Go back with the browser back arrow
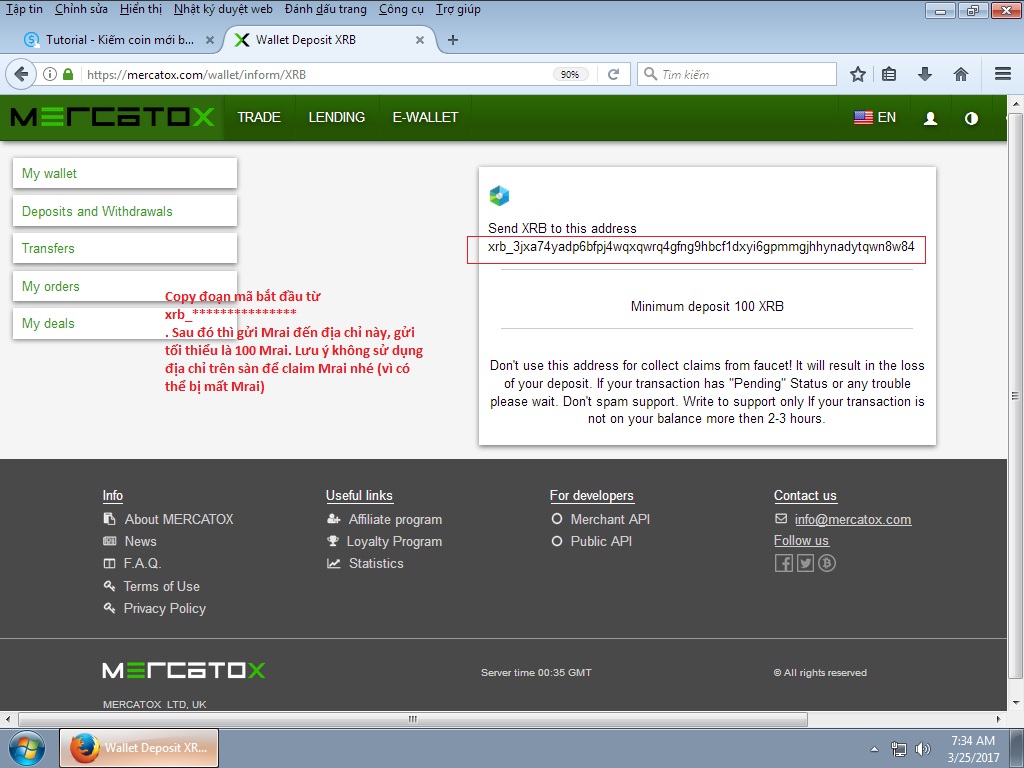 [21, 74]
